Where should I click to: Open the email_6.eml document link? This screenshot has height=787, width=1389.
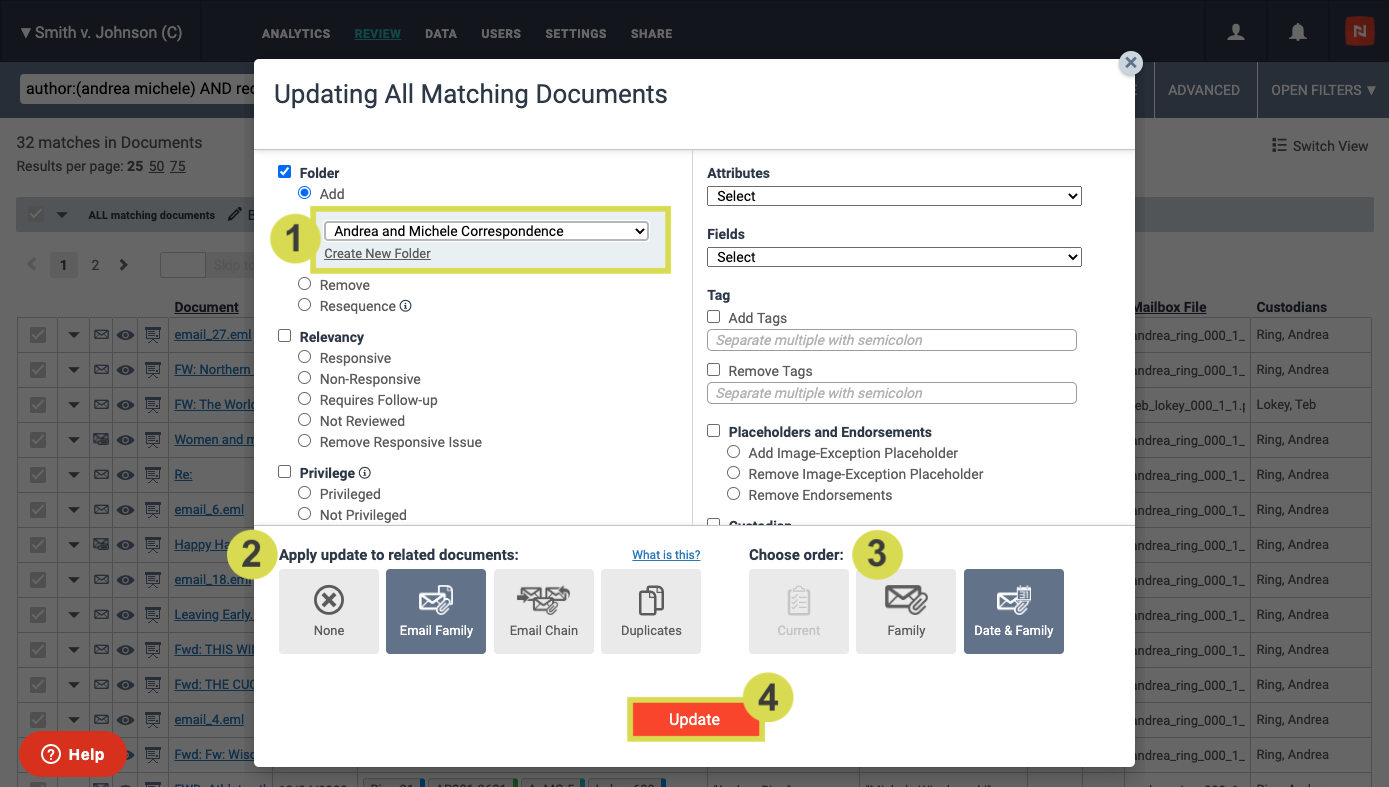[209, 510]
